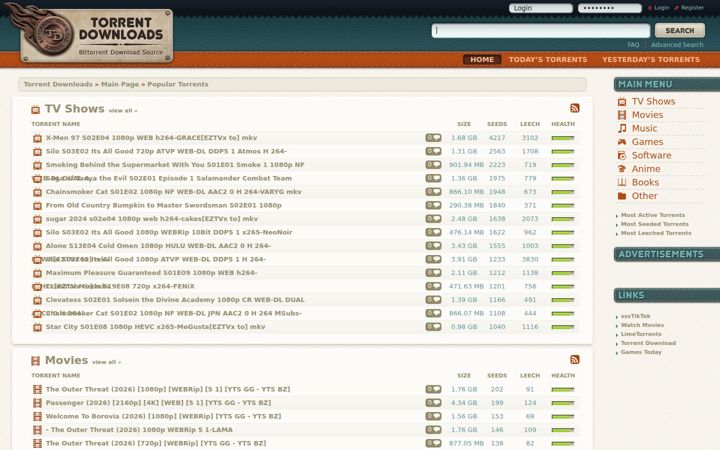Click comment bubble for Passenger (2026) 2160p
This screenshot has height=450, width=720.
pyautogui.click(x=433, y=403)
